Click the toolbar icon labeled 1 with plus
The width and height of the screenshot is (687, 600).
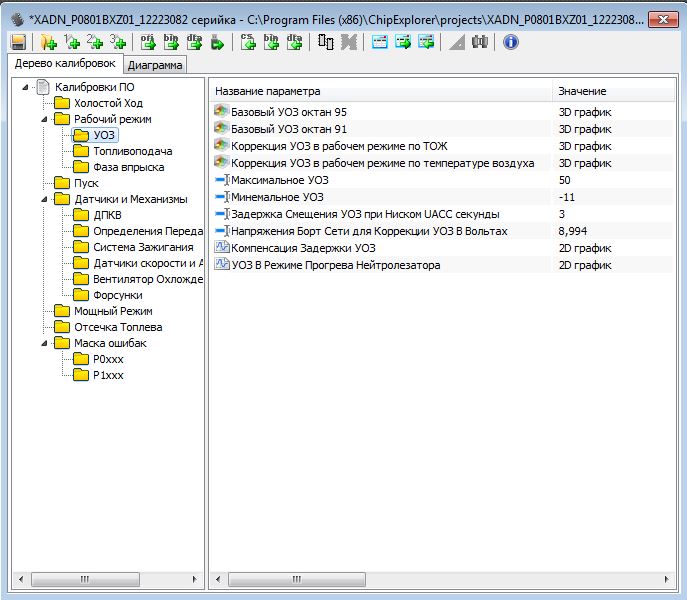tap(71, 42)
